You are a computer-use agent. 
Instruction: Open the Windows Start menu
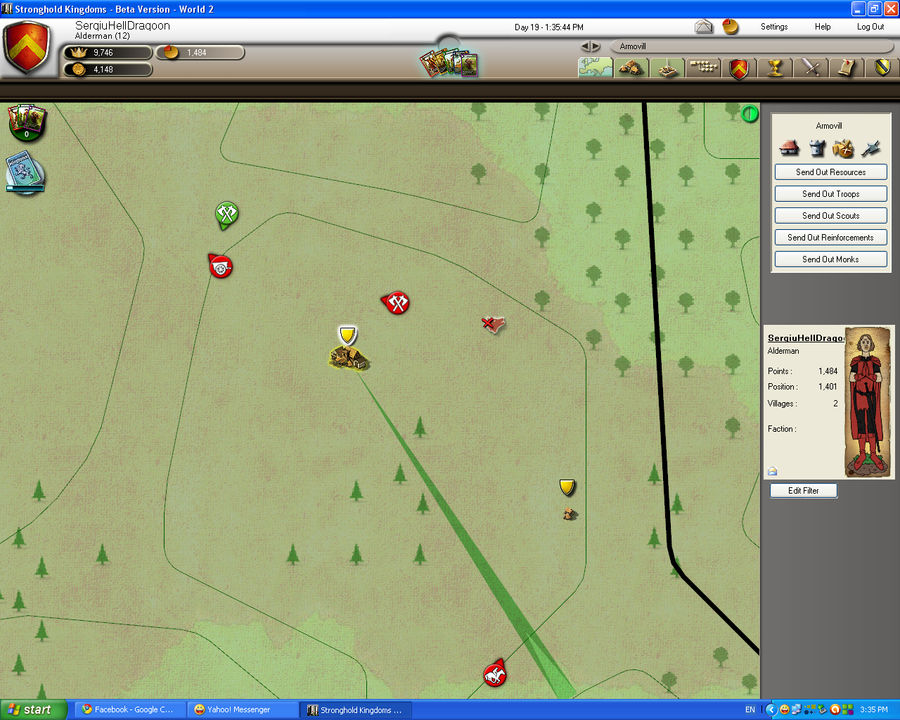tap(33, 710)
